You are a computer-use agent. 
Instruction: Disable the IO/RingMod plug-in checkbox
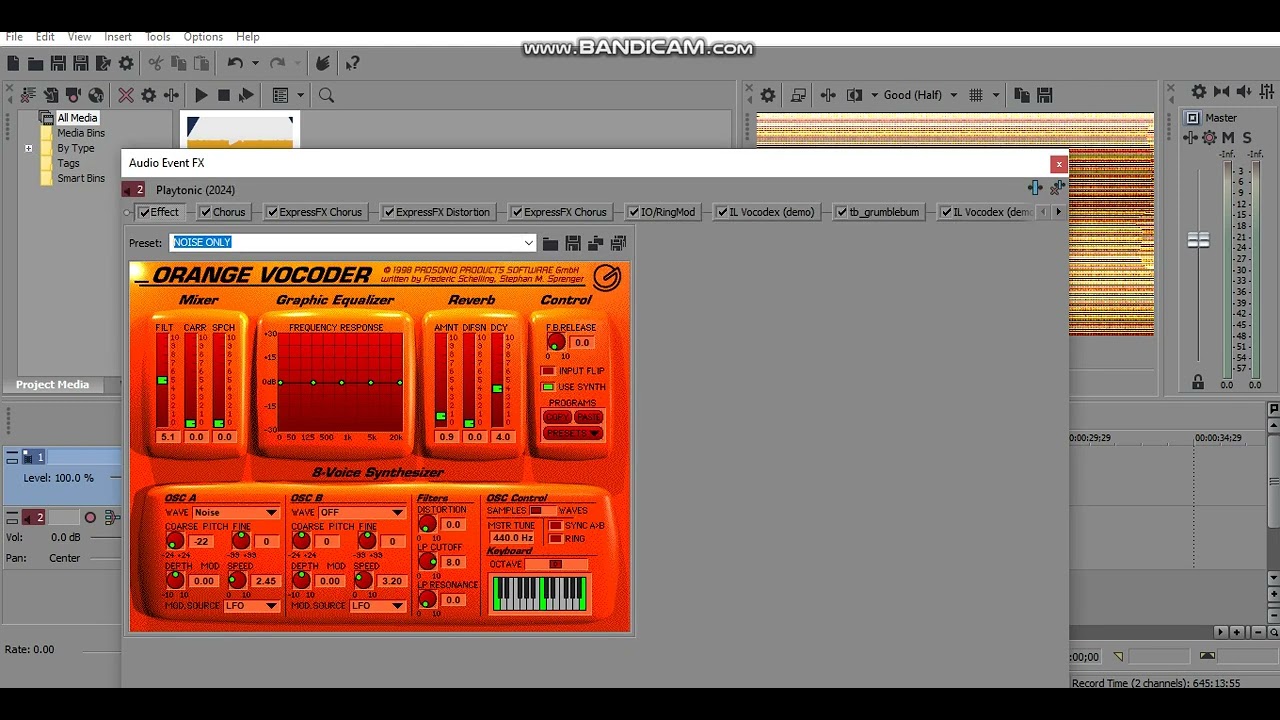(633, 212)
